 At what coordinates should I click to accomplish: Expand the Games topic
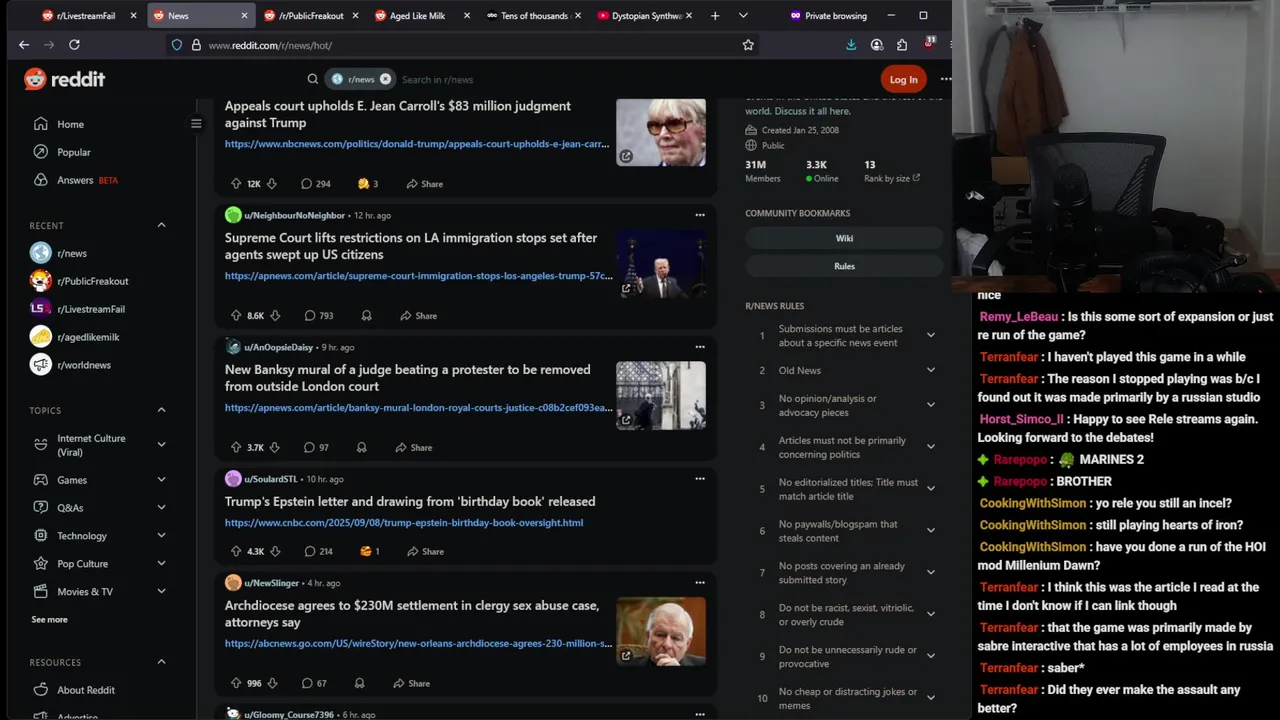[161, 480]
